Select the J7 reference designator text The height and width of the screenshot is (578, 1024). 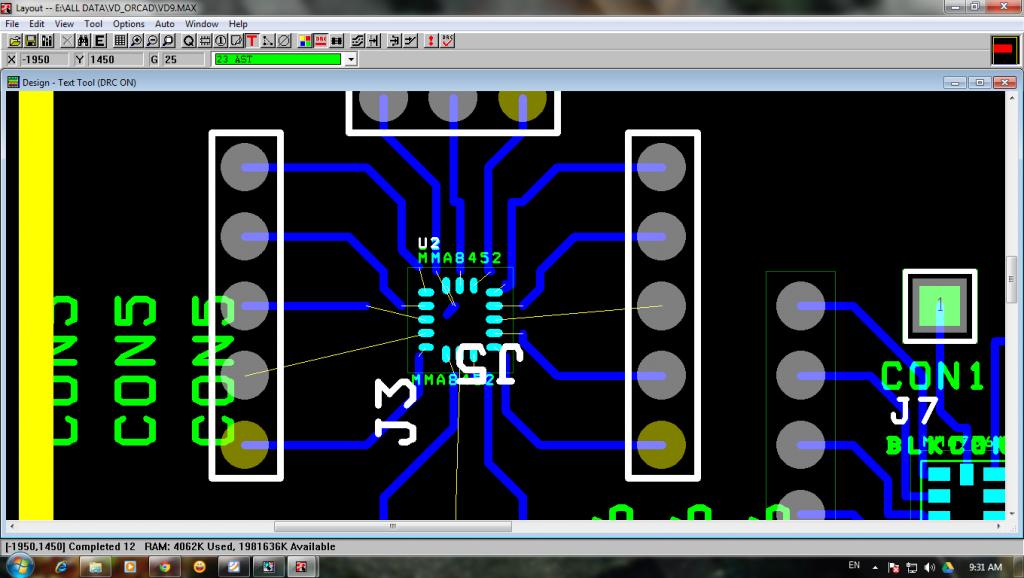pyautogui.click(x=914, y=411)
